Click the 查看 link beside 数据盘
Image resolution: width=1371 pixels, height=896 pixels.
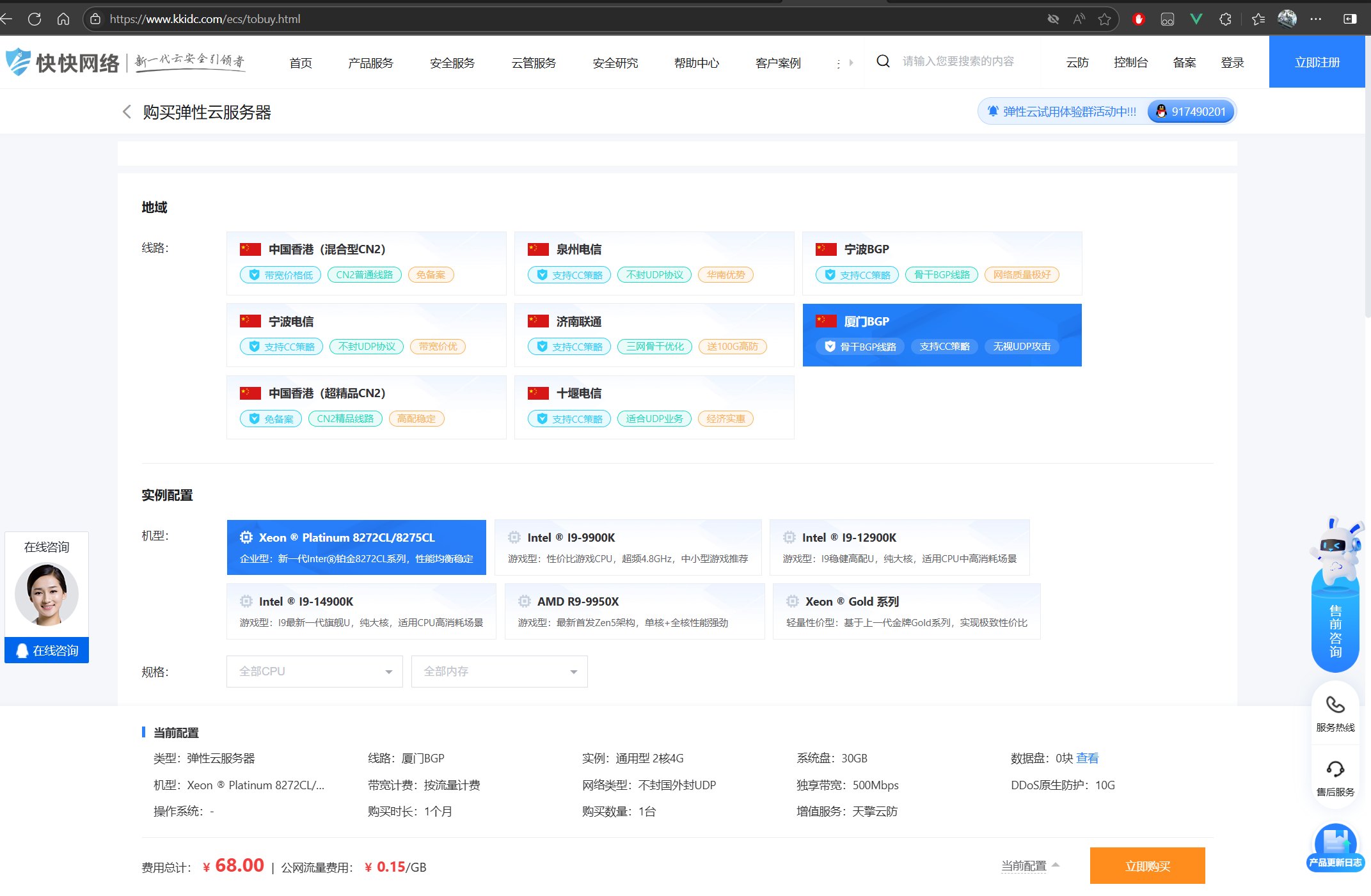pyautogui.click(x=1087, y=758)
